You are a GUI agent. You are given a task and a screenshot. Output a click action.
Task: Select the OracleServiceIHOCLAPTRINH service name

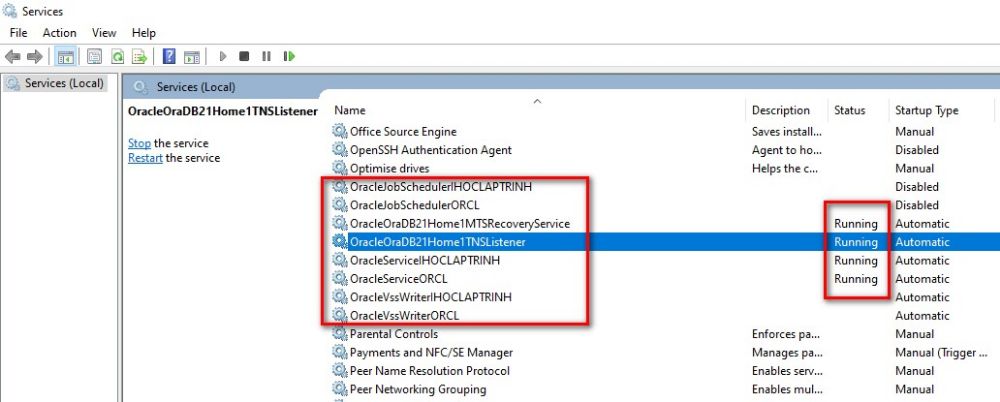[425, 260]
